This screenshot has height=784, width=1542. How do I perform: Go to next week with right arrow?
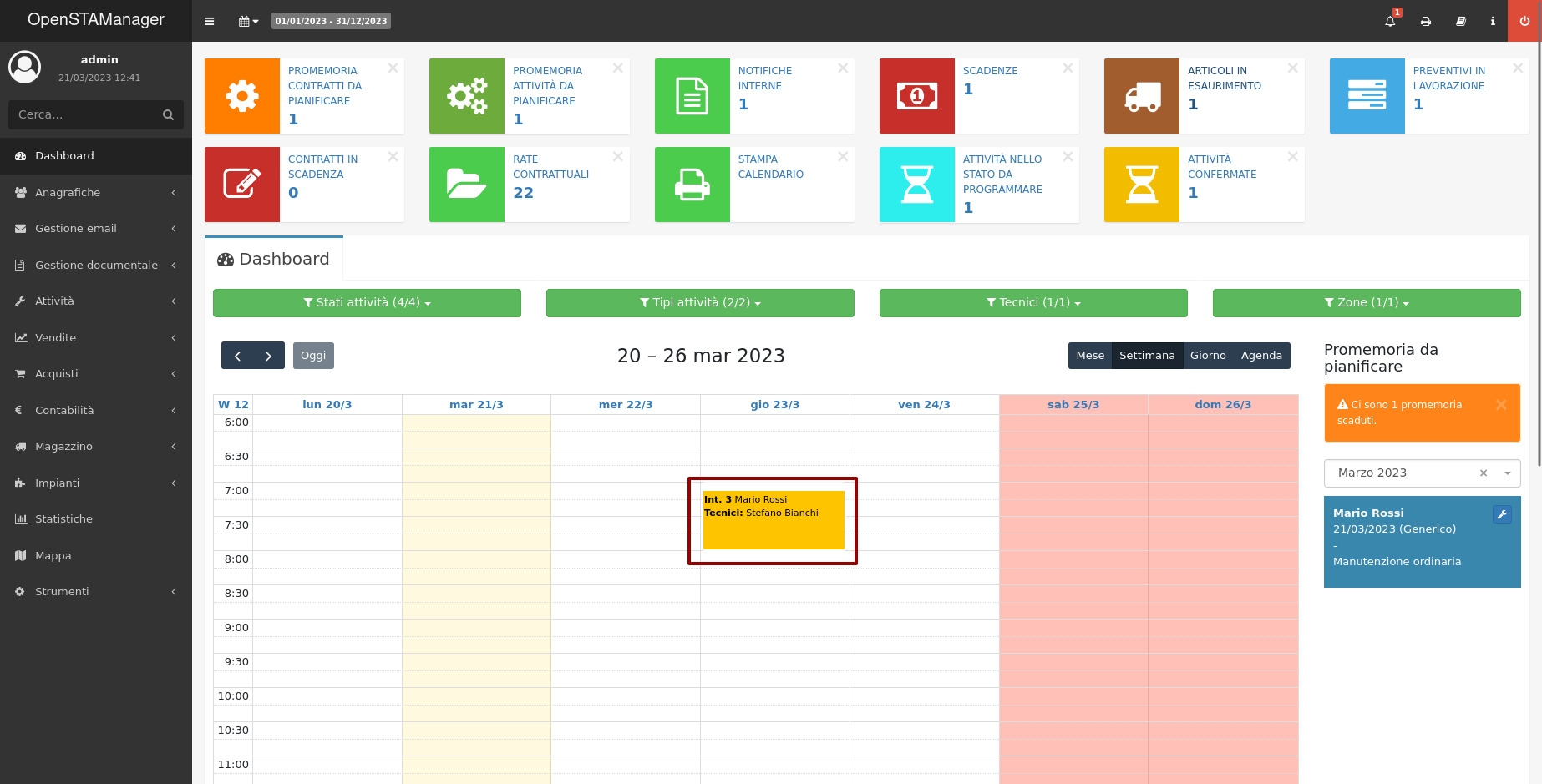[268, 356]
